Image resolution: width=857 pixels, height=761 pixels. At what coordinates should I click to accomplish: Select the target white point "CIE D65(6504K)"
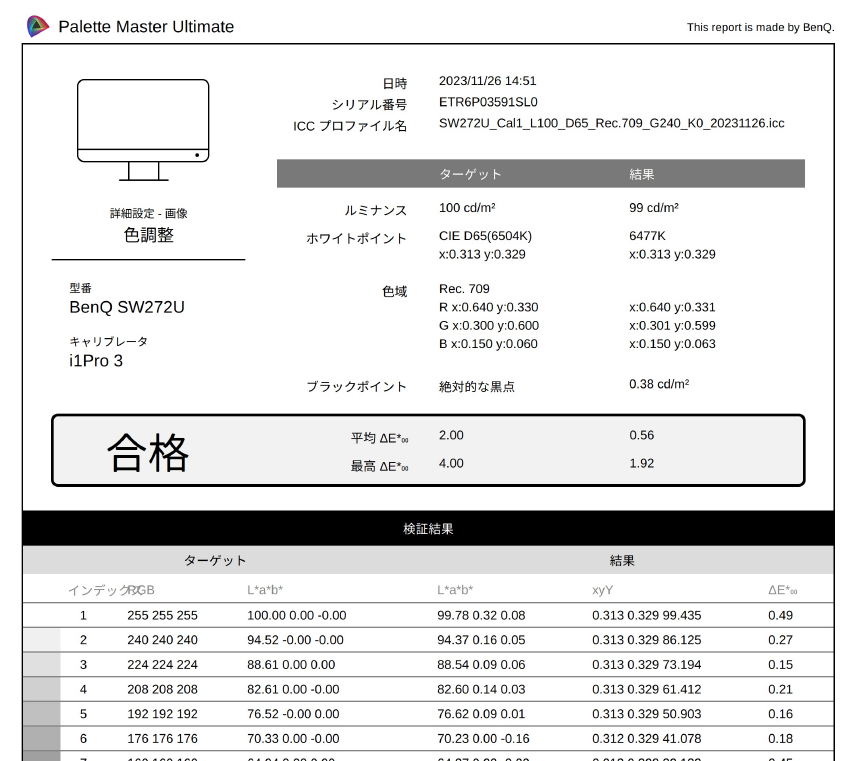(485, 236)
